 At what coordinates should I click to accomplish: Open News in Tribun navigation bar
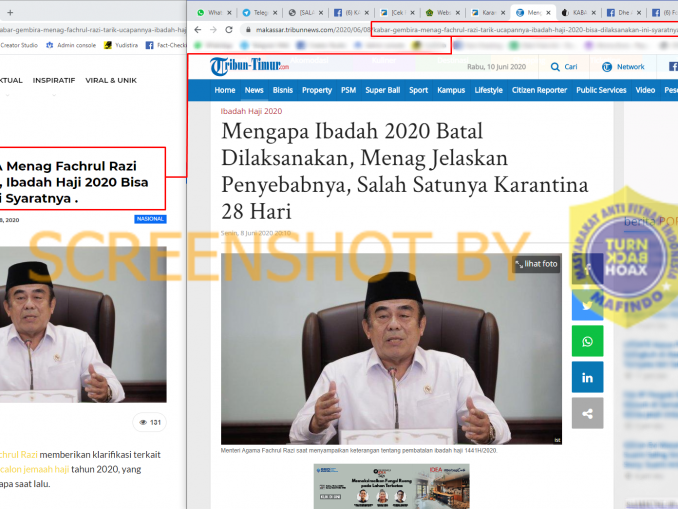pyautogui.click(x=254, y=90)
